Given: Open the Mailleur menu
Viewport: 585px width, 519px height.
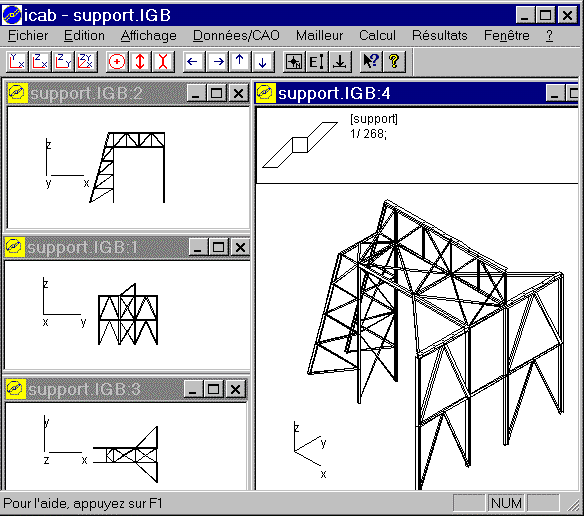Looking at the screenshot, I should click(x=319, y=35).
